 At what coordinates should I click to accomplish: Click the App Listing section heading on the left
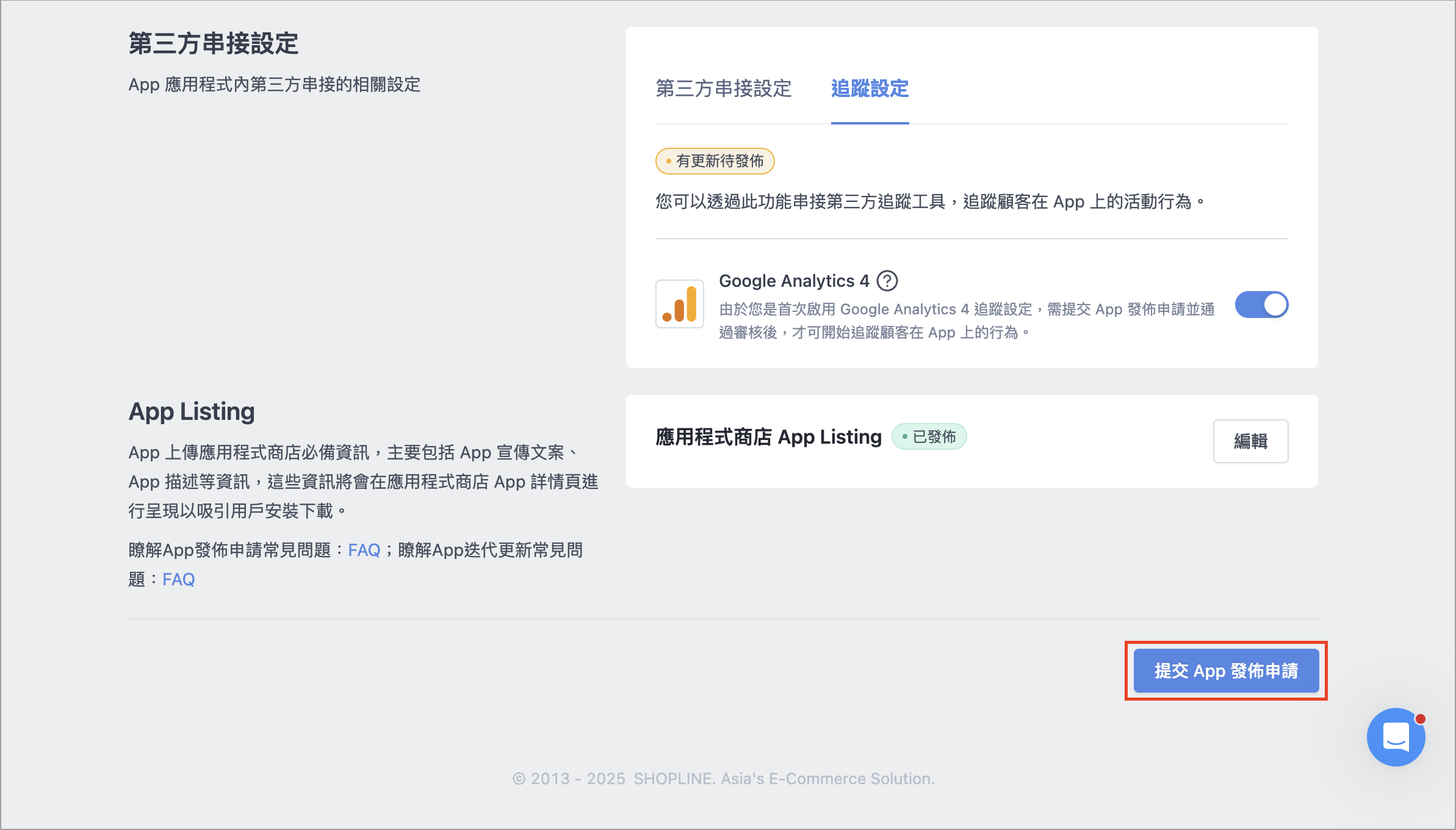192,412
